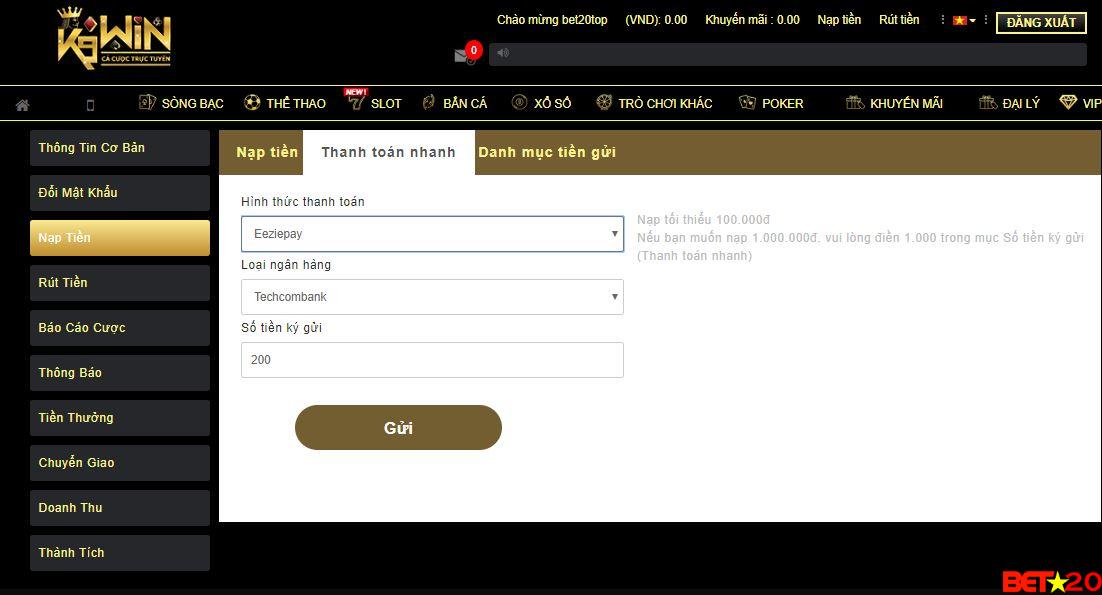Mute the announcement bar speaker

502,53
